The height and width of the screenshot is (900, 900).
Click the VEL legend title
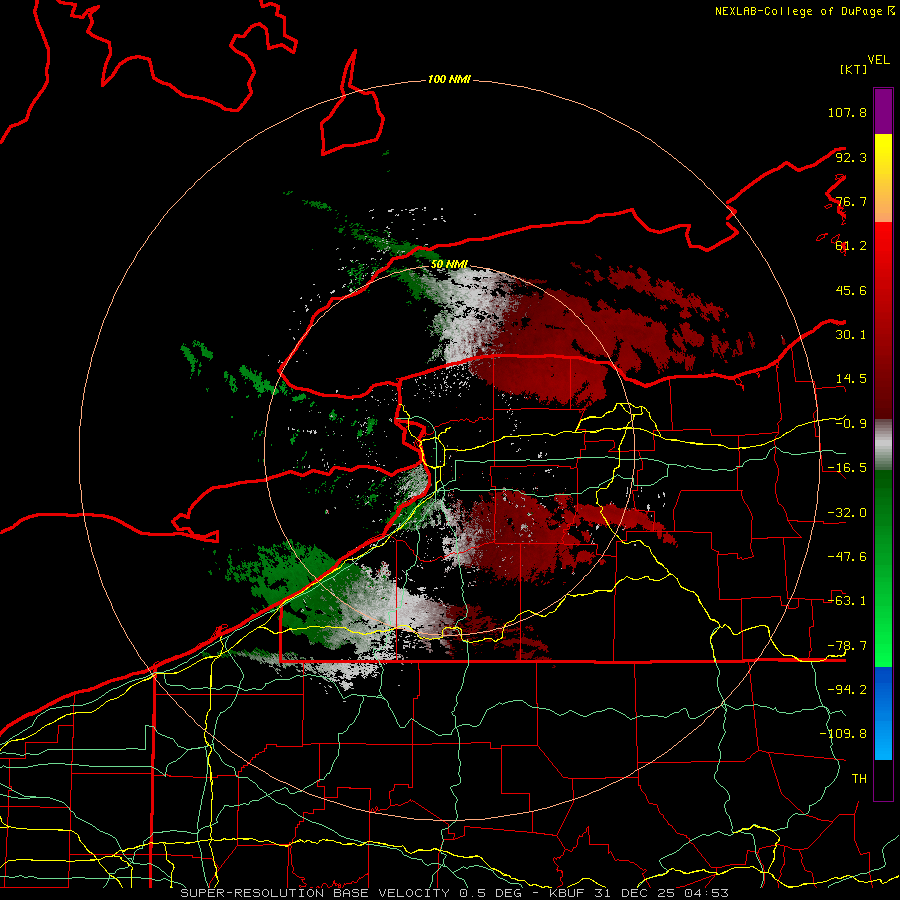(x=878, y=60)
